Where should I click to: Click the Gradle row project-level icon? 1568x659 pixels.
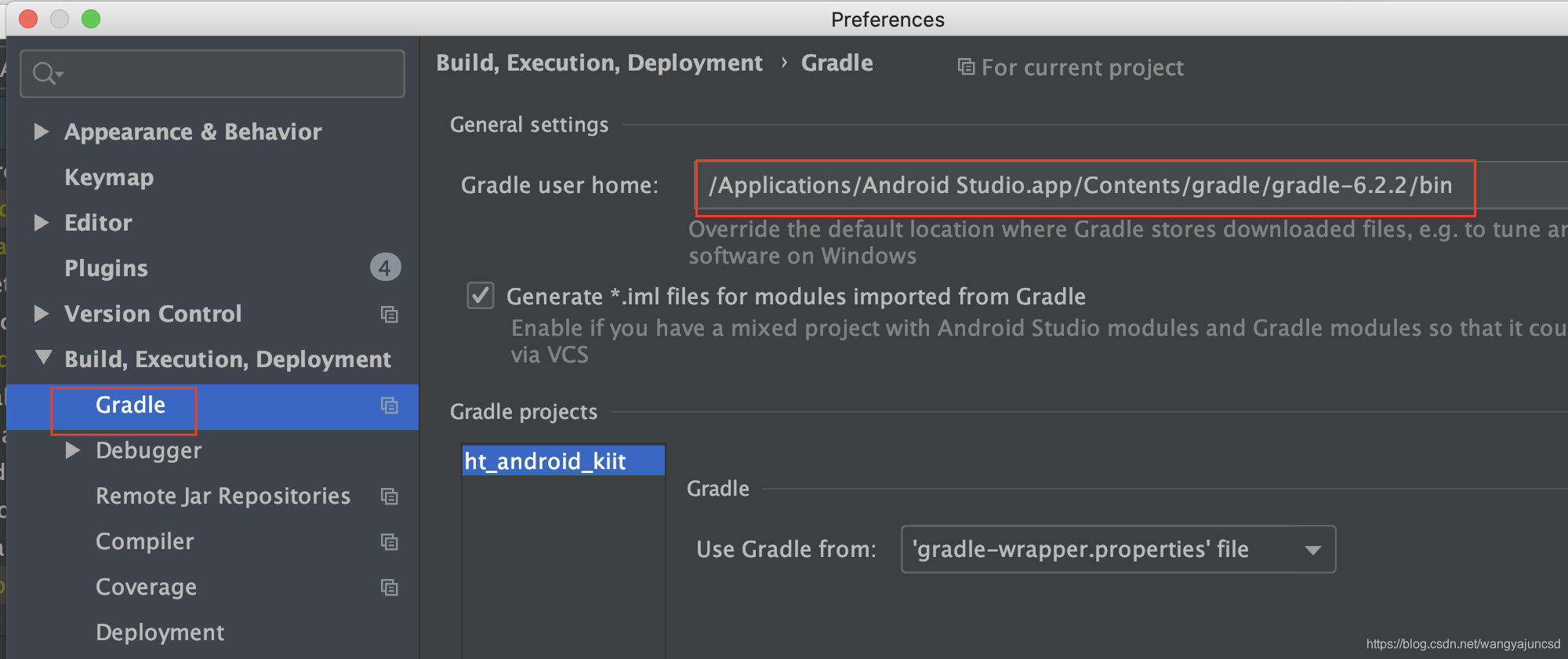click(x=390, y=406)
